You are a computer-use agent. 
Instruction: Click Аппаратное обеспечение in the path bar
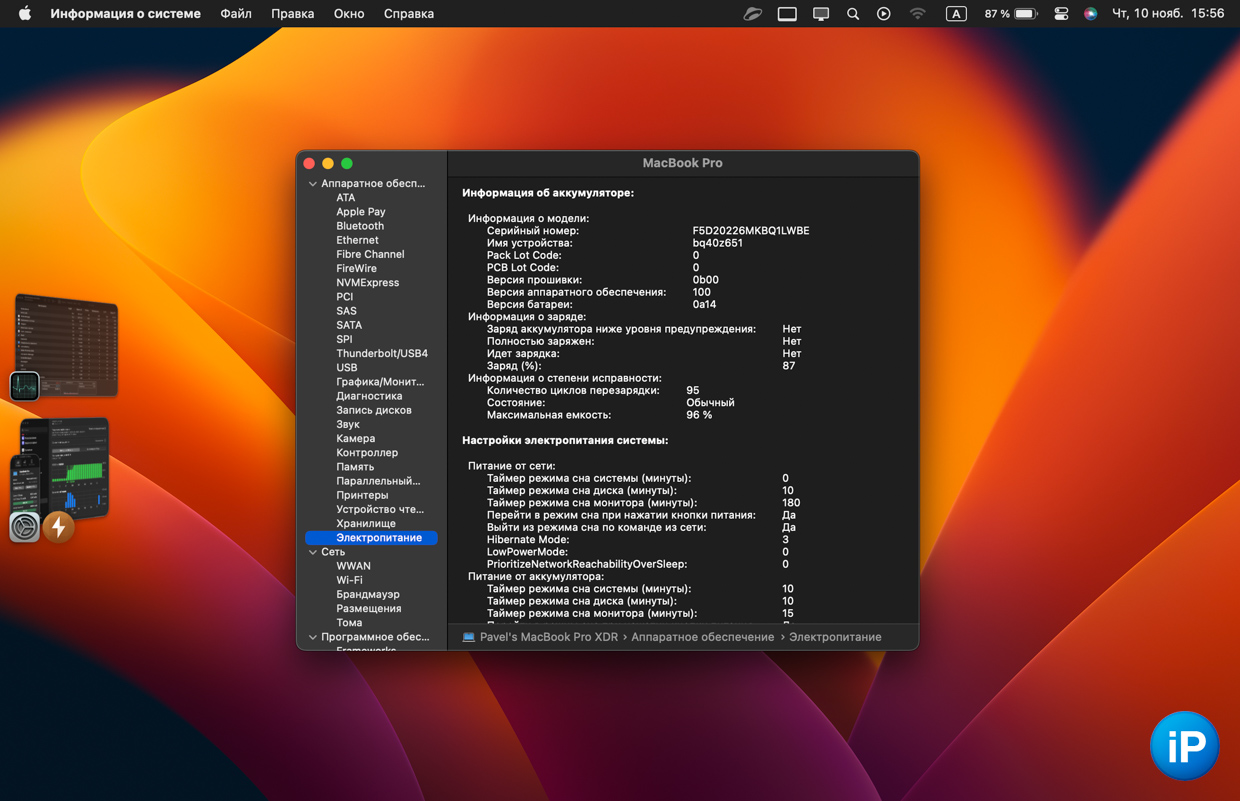pos(702,637)
